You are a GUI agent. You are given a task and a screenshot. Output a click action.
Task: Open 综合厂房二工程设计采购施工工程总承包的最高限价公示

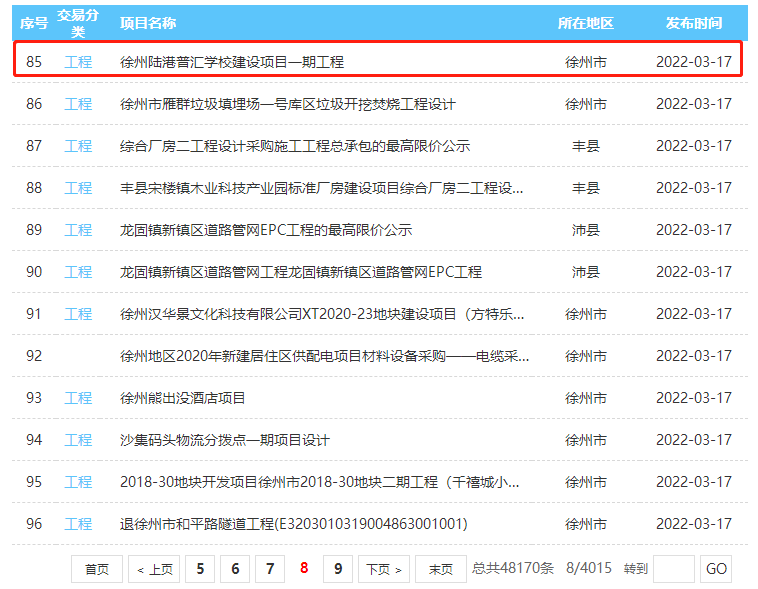pyautogui.click(x=295, y=146)
